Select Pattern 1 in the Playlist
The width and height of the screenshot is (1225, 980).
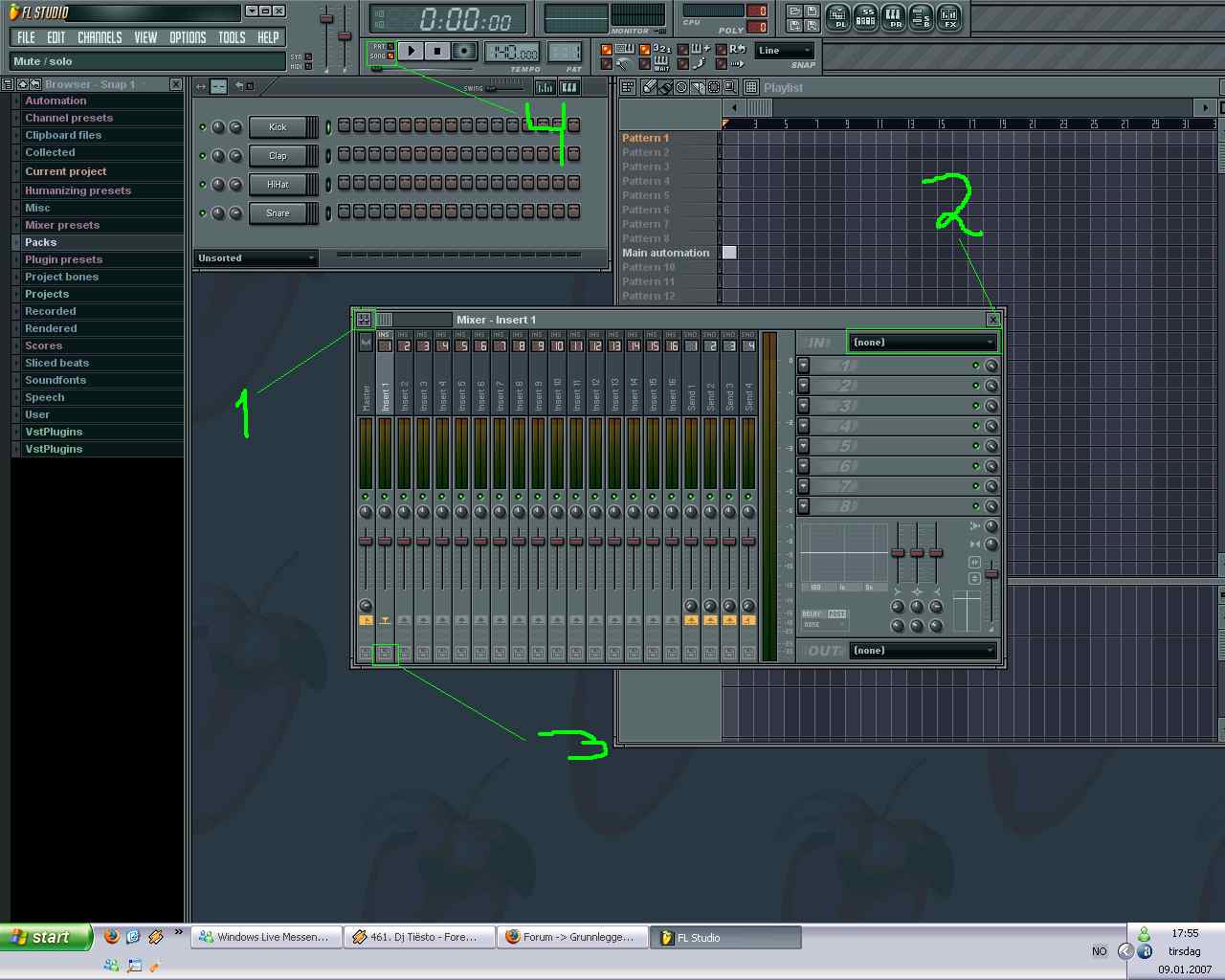click(x=668, y=138)
